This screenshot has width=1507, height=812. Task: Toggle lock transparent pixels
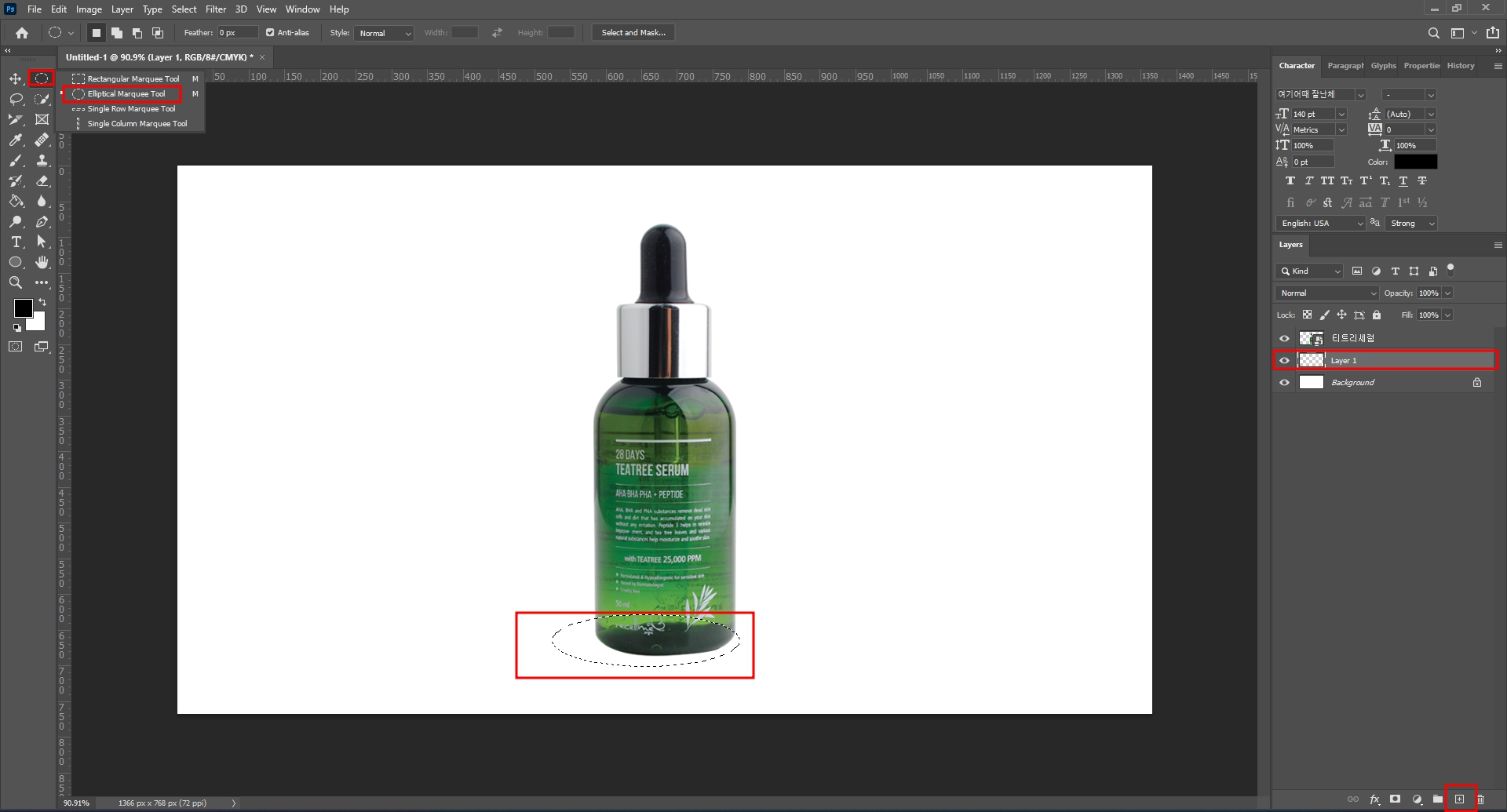[x=1307, y=315]
